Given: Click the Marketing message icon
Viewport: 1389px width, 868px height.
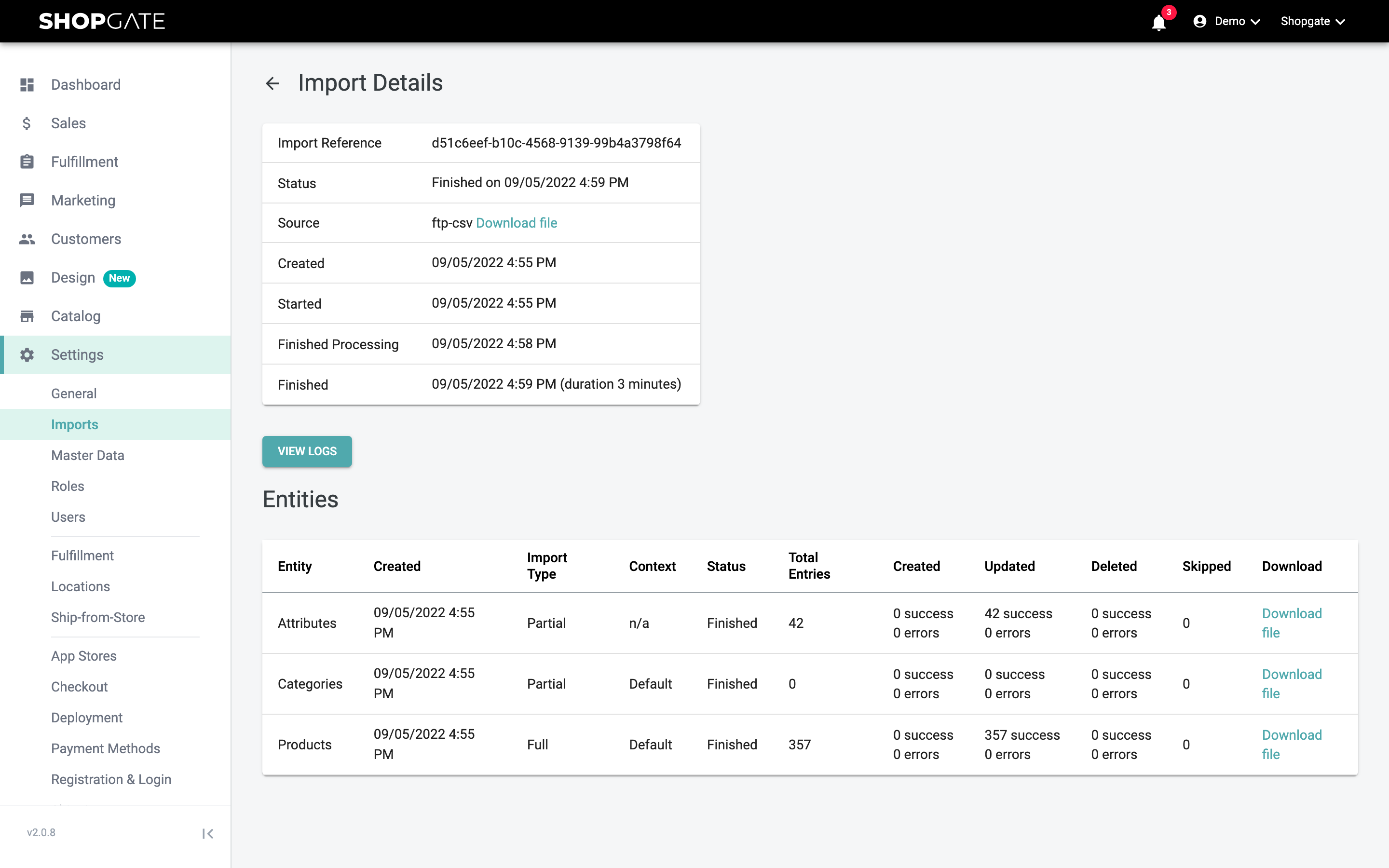Looking at the screenshot, I should point(27,200).
